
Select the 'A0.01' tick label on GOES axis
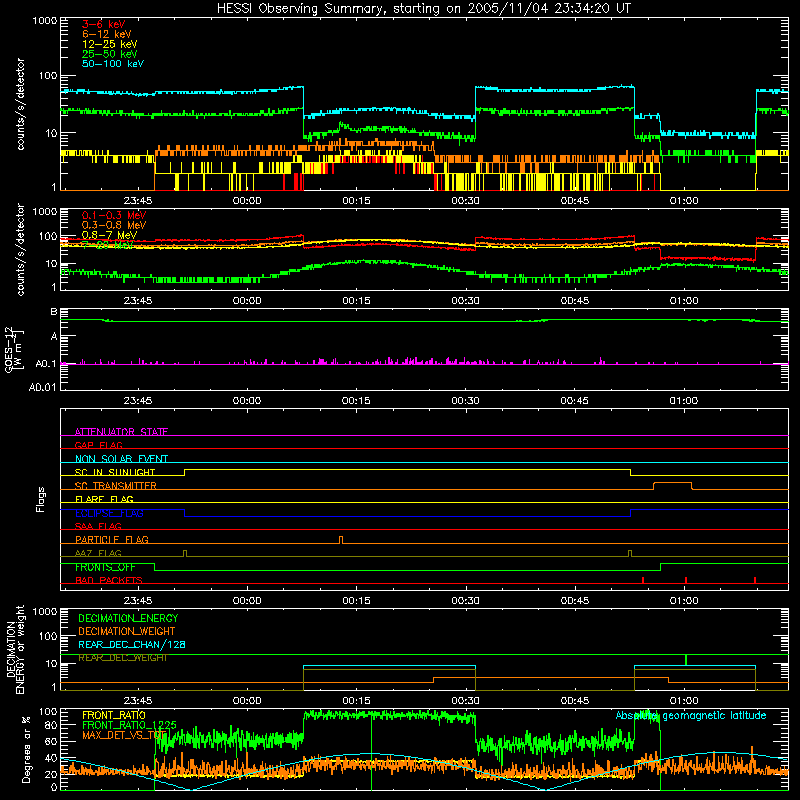point(42,387)
